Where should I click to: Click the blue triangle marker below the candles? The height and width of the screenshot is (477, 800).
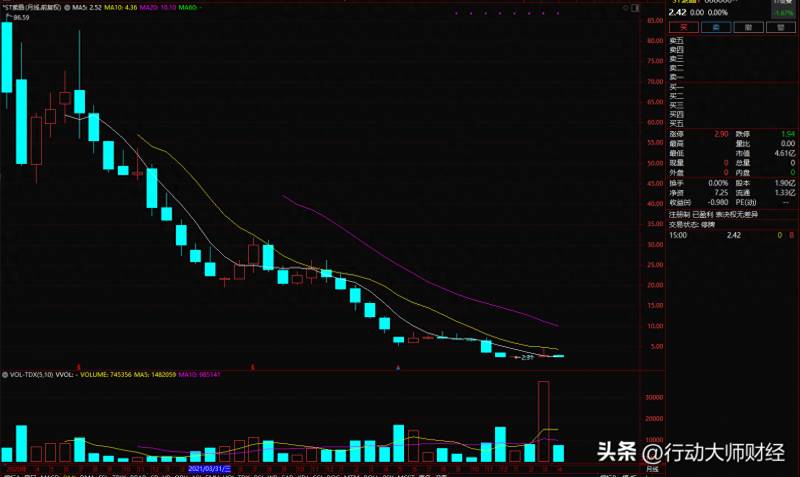(398, 367)
